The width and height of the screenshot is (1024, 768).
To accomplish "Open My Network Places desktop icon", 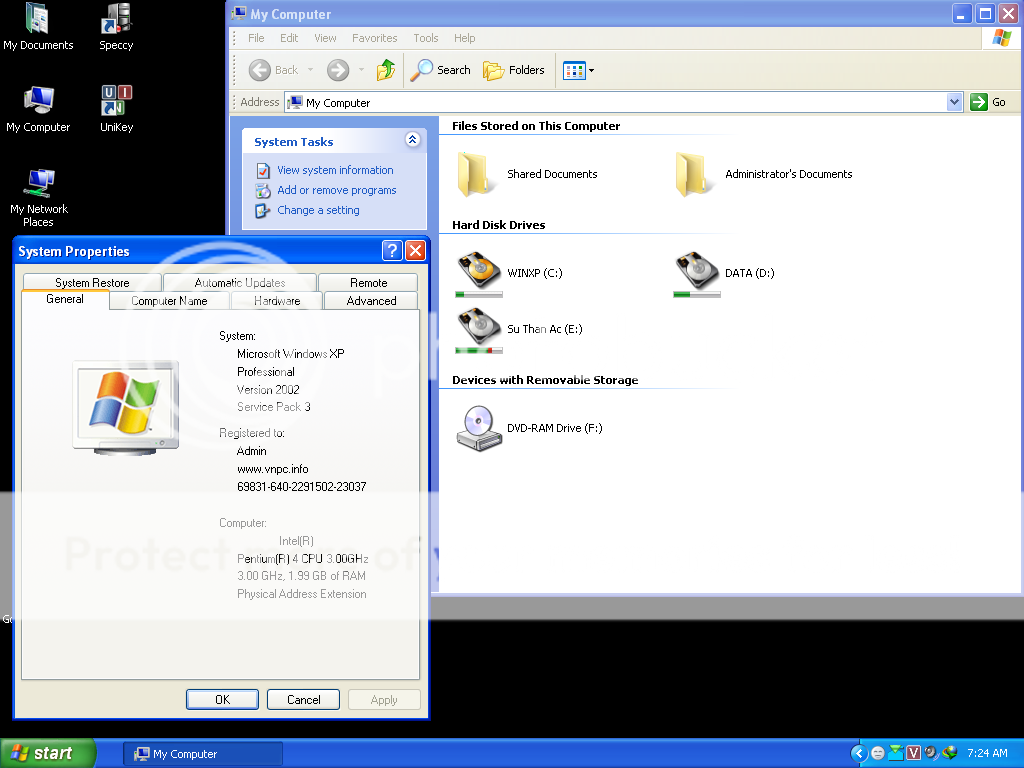I will (39, 197).
